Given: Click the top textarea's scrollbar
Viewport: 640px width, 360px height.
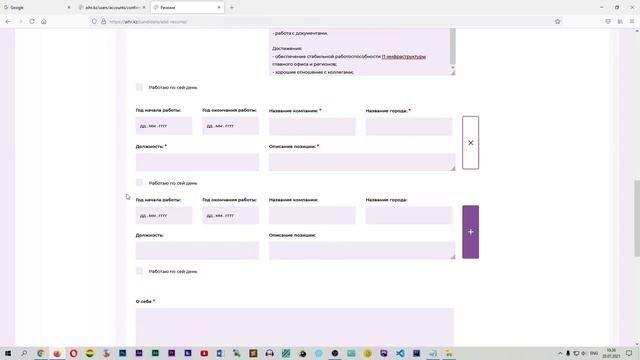Looking at the screenshot, I should point(453,46).
